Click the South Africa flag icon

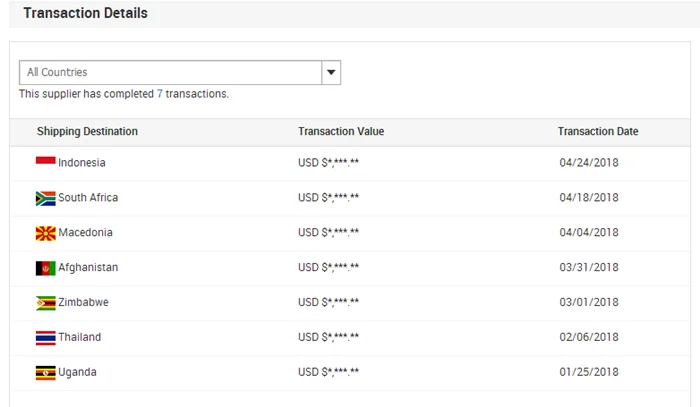point(45,198)
